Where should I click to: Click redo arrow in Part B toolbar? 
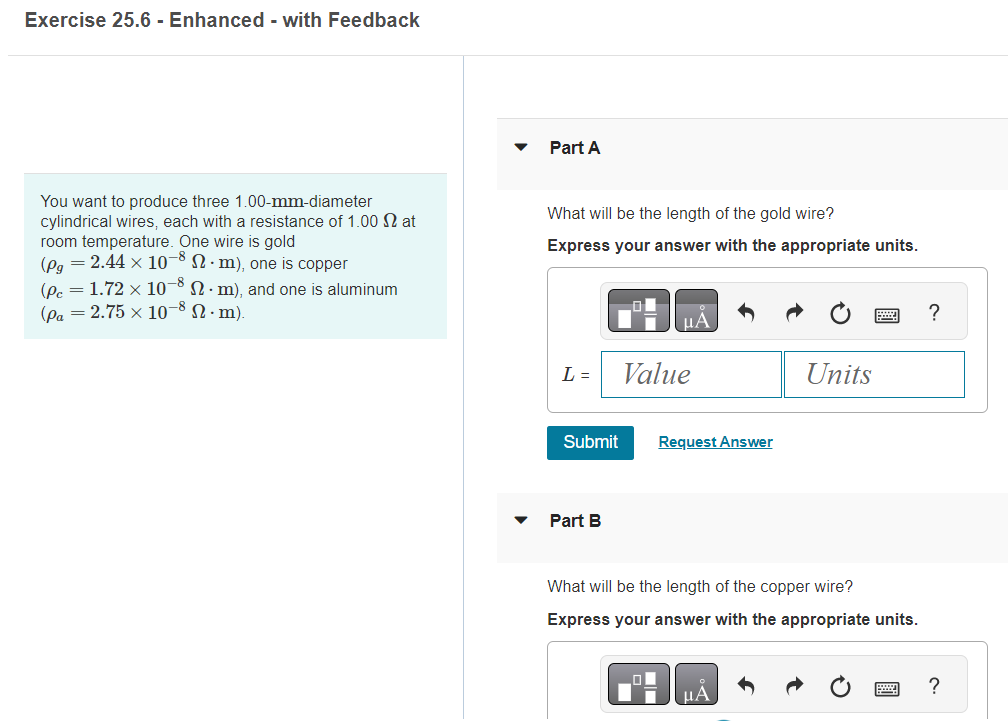(x=795, y=686)
